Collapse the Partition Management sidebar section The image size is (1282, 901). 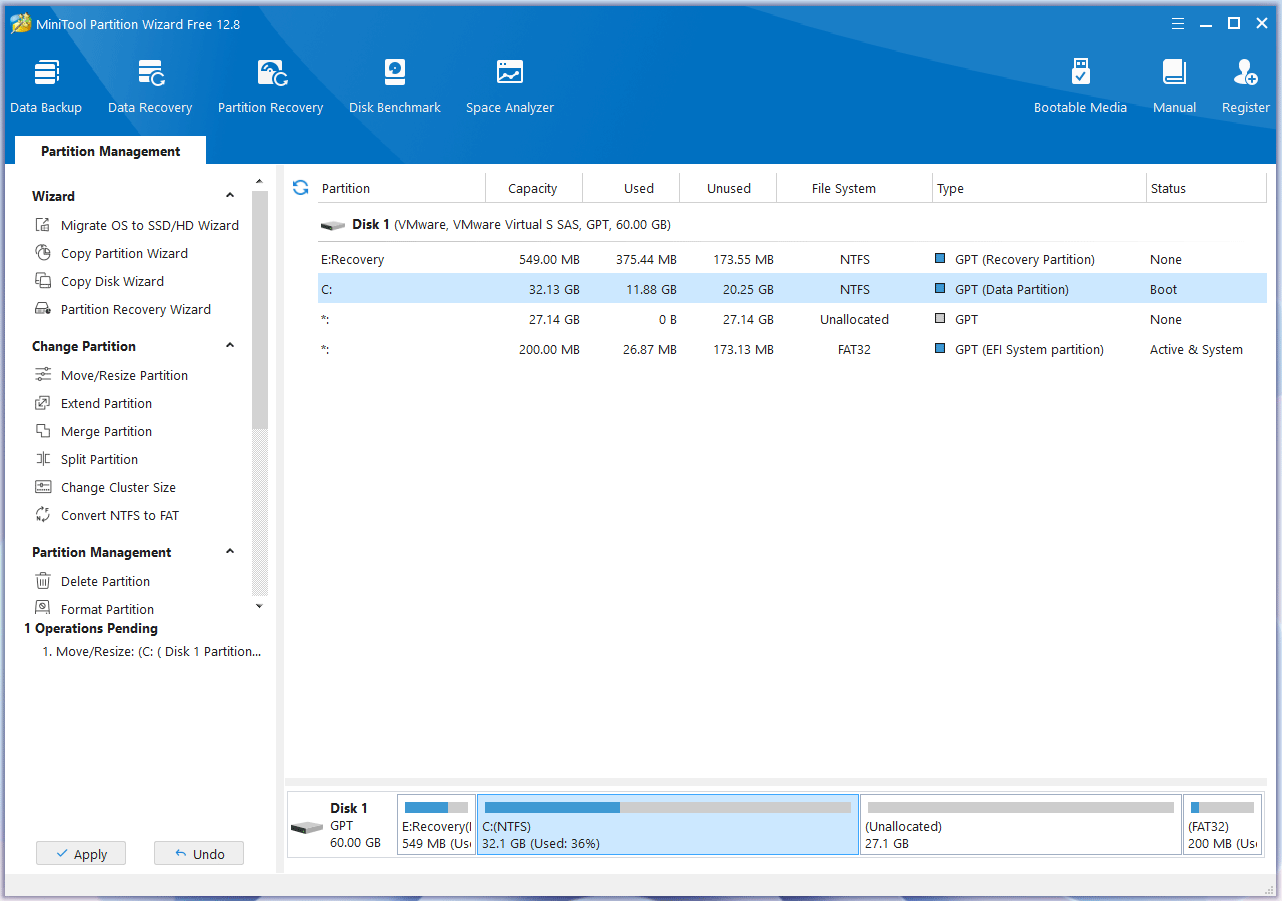(x=230, y=552)
